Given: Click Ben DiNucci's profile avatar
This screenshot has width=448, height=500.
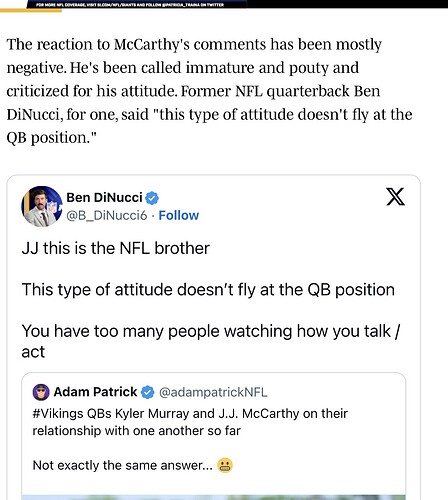Looking at the screenshot, I should (42, 206).
